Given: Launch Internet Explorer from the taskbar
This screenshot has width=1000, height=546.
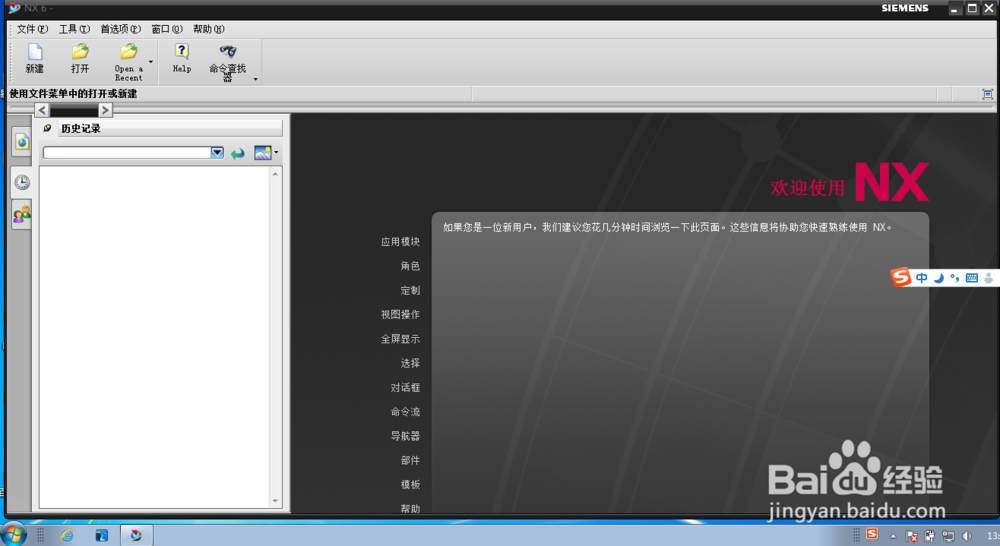Looking at the screenshot, I should click(67, 535).
